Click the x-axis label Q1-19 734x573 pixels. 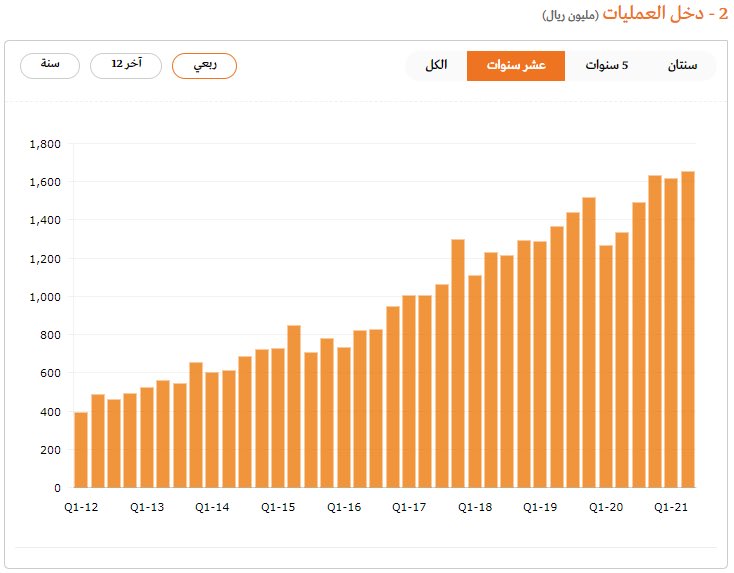(x=540, y=507)
